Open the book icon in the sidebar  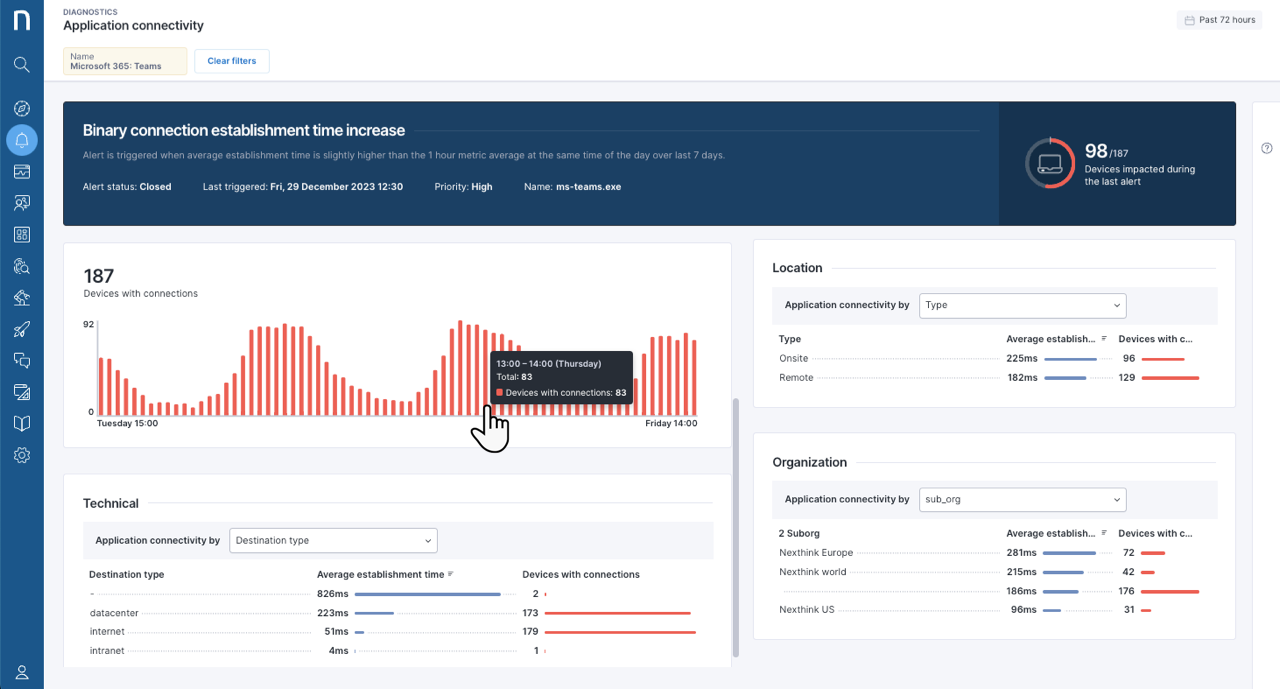click(x=21, y=423)
